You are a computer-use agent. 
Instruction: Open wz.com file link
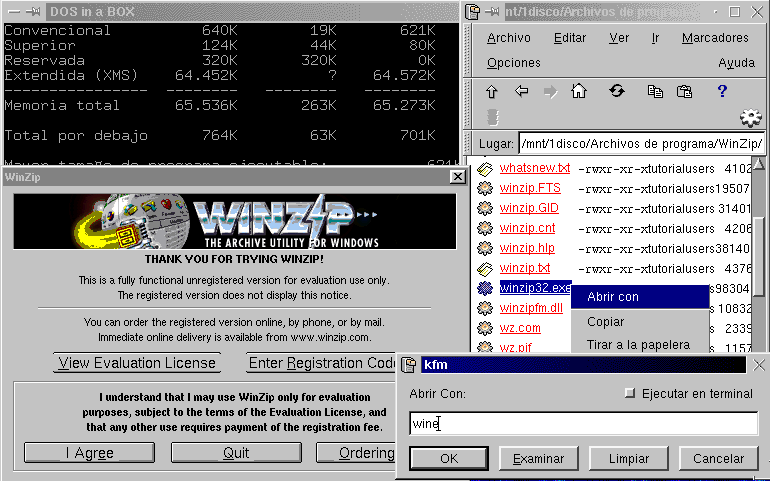pyautogui.click(x=520, y=328)
